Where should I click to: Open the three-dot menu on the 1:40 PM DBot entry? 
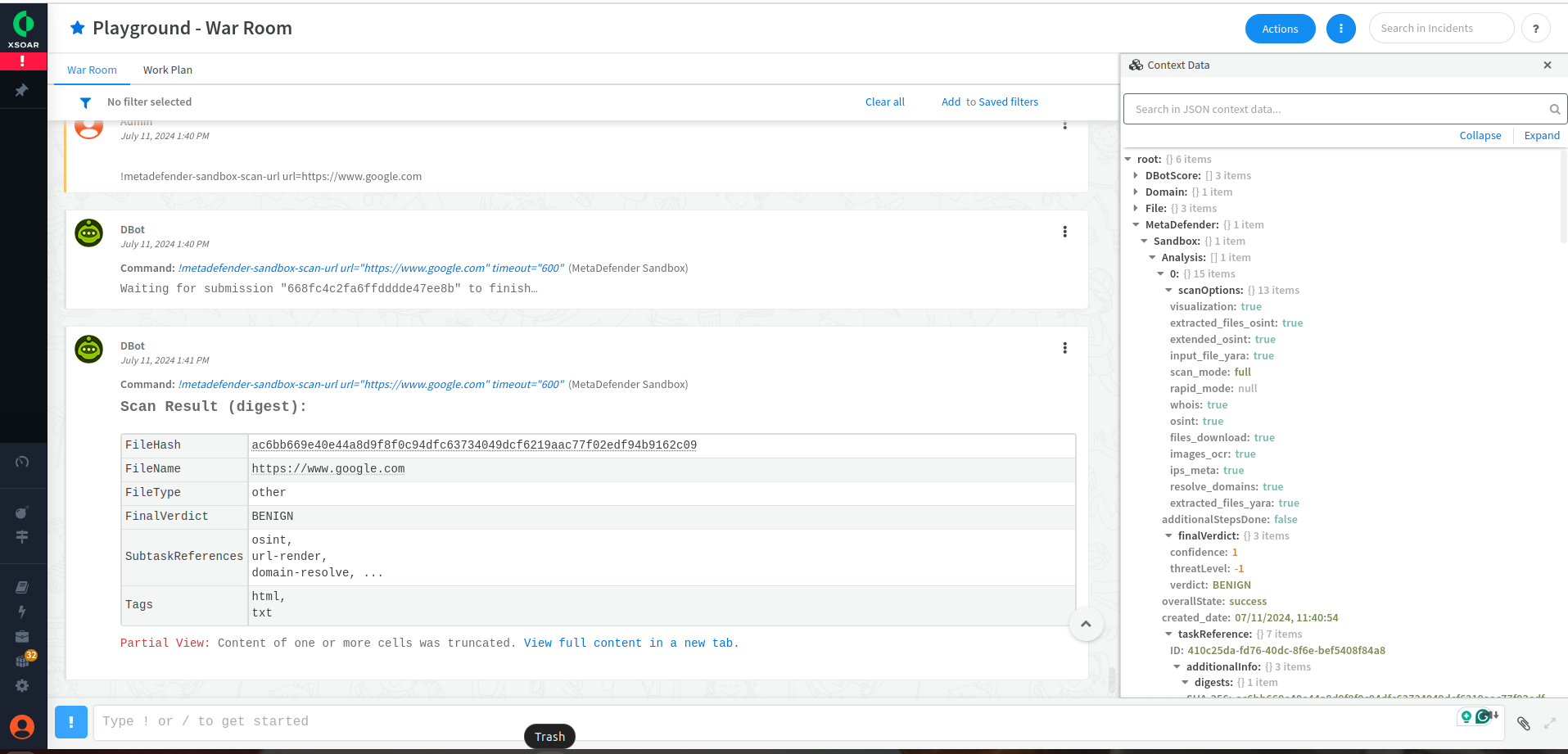1064,232
